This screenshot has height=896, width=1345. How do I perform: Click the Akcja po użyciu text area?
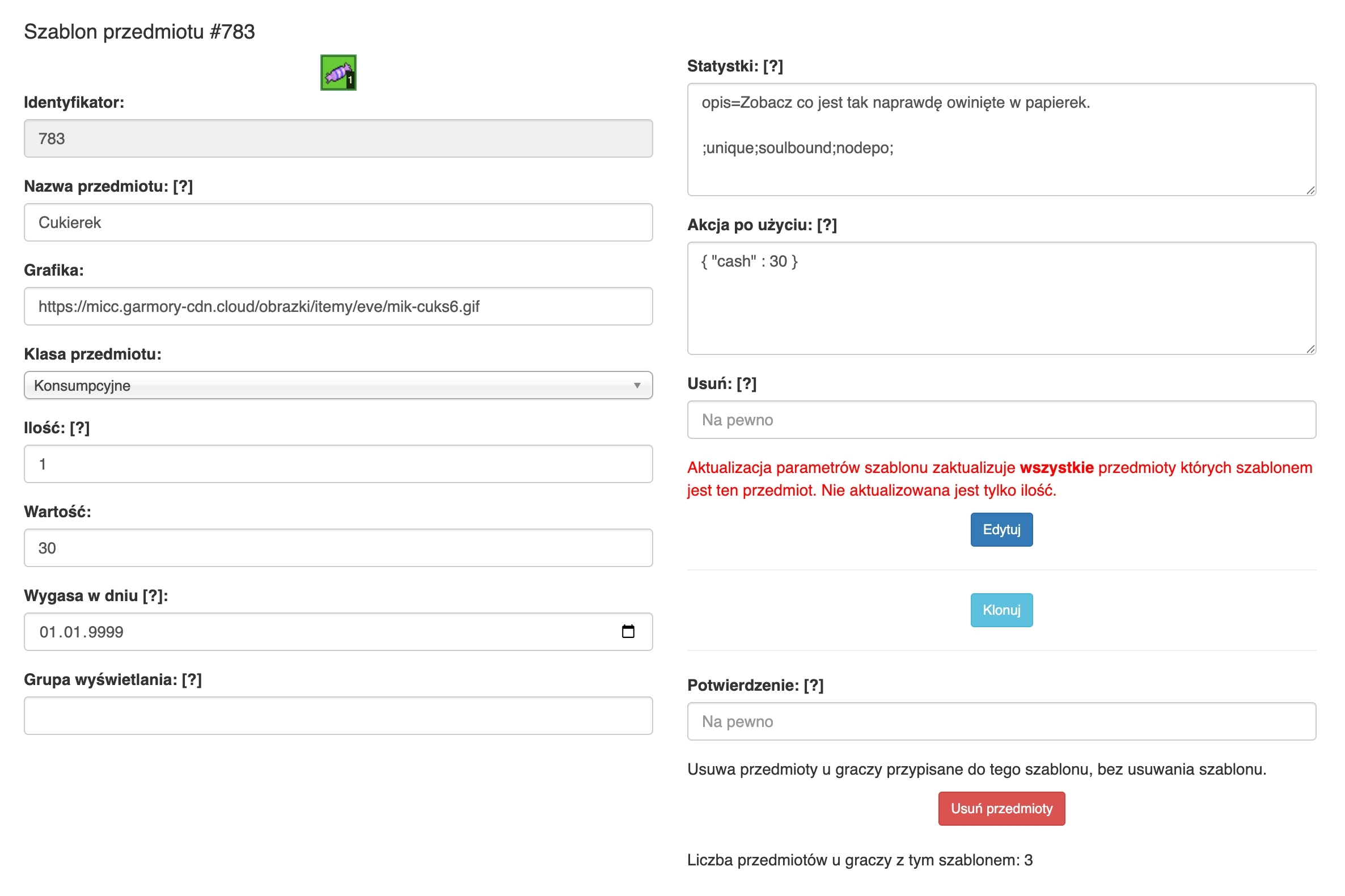click(x=1001, y=298)
